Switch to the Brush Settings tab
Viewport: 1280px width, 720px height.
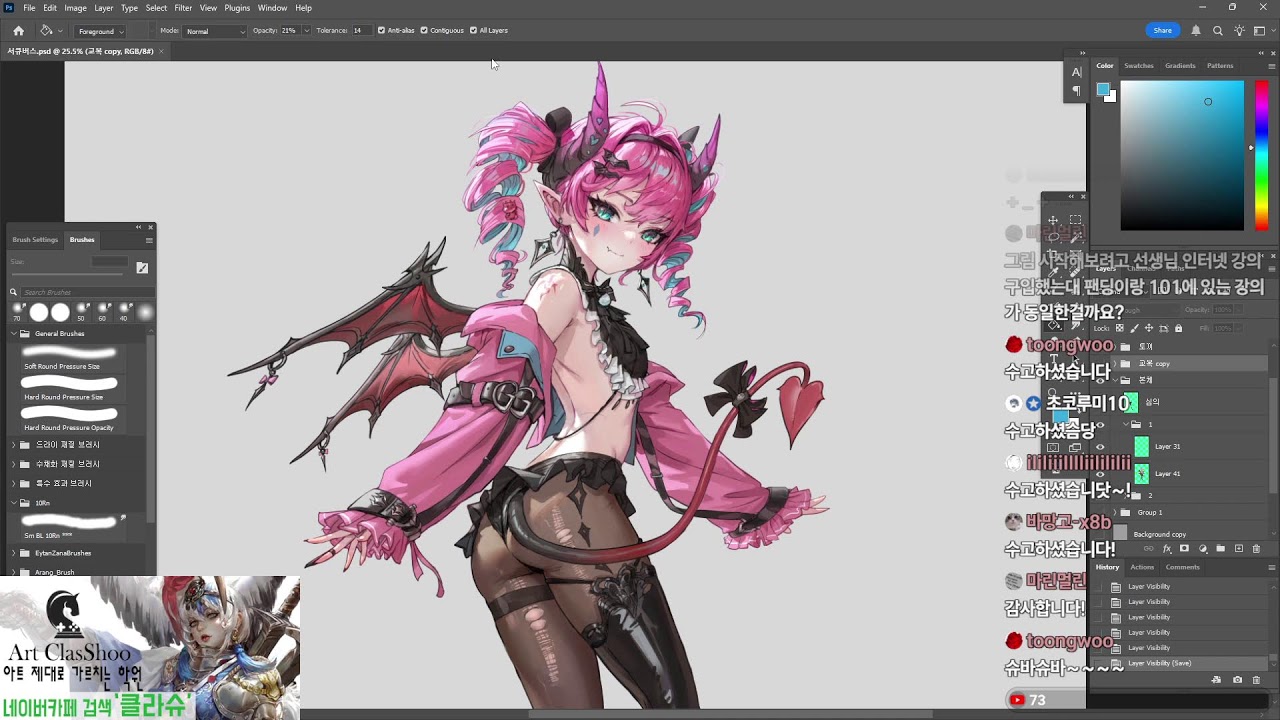click(x=35, y=240)
